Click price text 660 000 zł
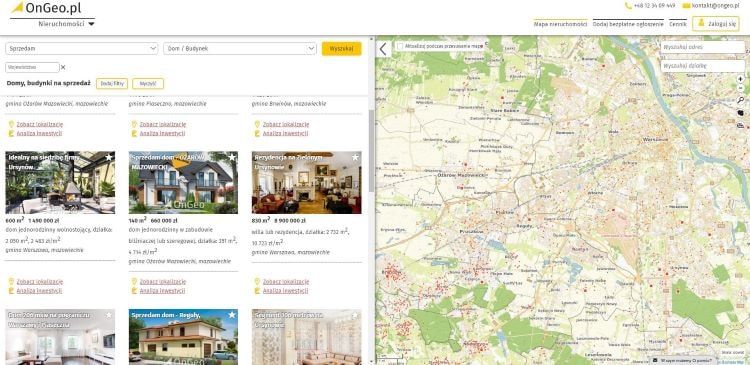Viewport: 750px width, 365px height. pyautogui.click(x=164, y=221)
